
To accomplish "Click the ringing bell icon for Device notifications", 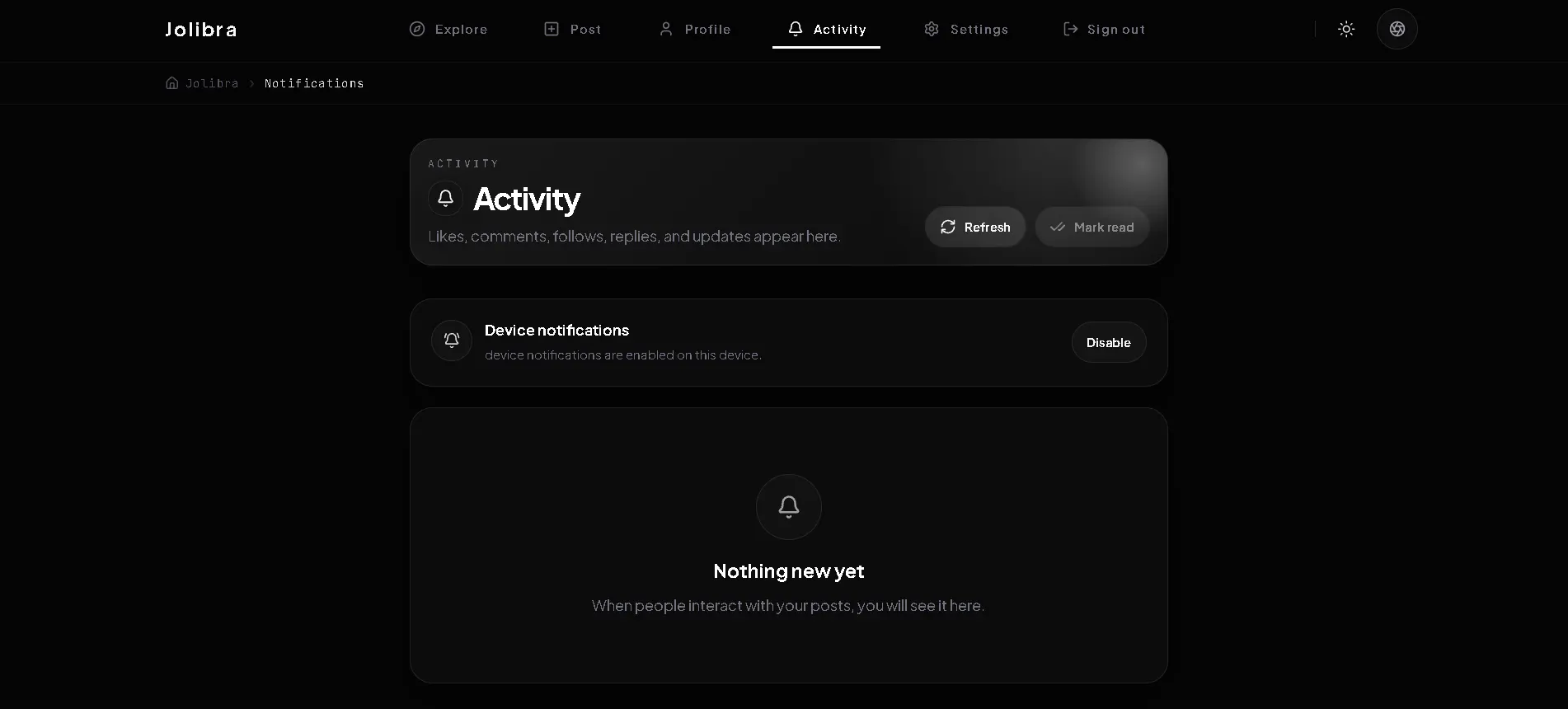I will coord(452,340).
